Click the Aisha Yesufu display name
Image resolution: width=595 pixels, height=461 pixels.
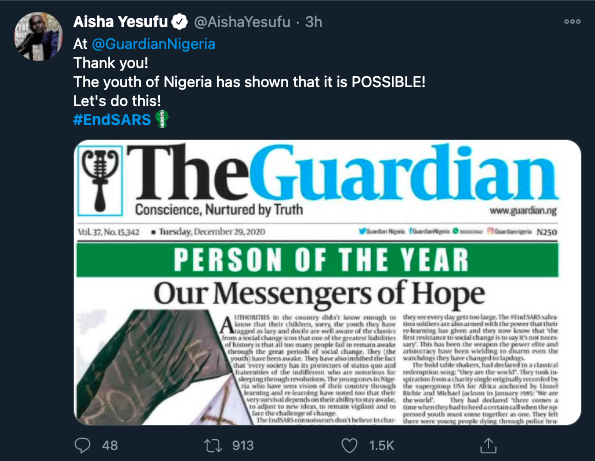[120, 22]
